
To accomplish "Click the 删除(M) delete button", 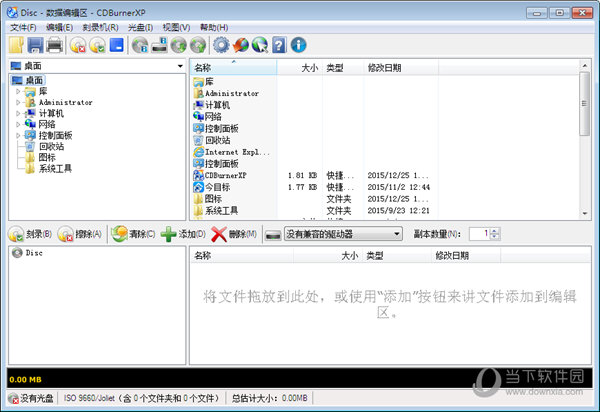I will pyautogui.click(x=233, y=234).
